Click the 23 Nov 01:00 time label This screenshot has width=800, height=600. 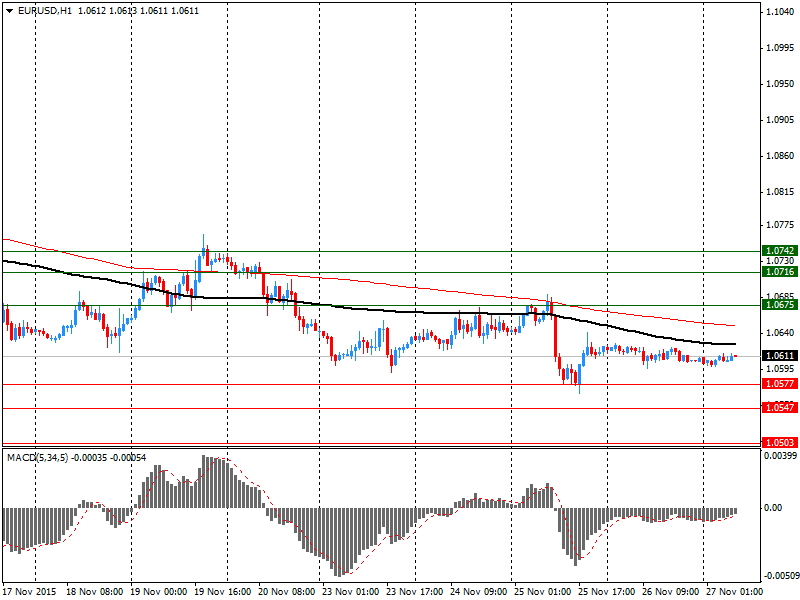tap(351, 592)
